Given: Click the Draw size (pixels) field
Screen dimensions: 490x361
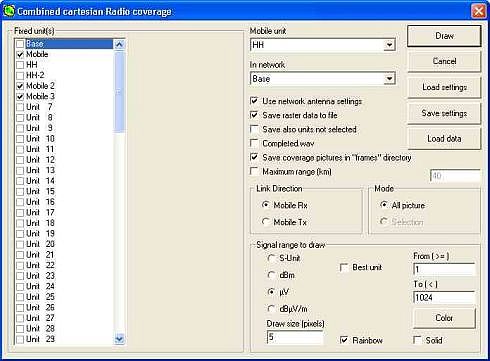Looking at the screenshot, I should coord(295,337).
